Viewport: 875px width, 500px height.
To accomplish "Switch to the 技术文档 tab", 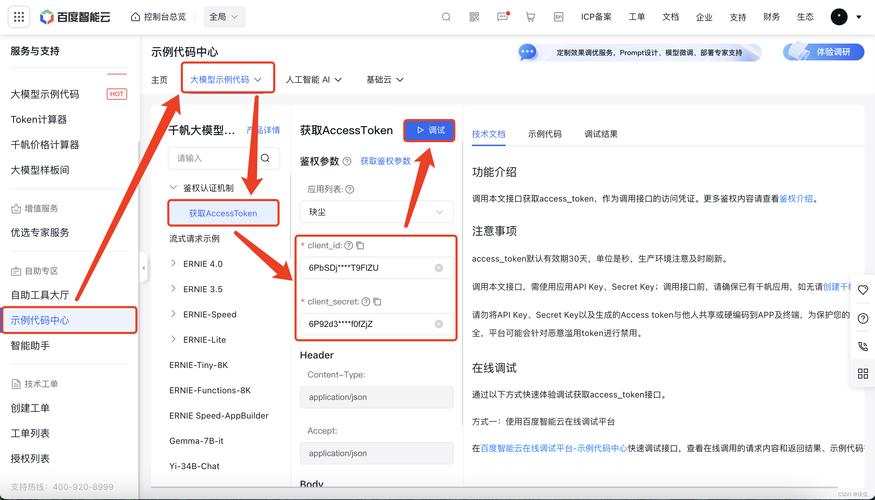I will [x=489, y=134].
